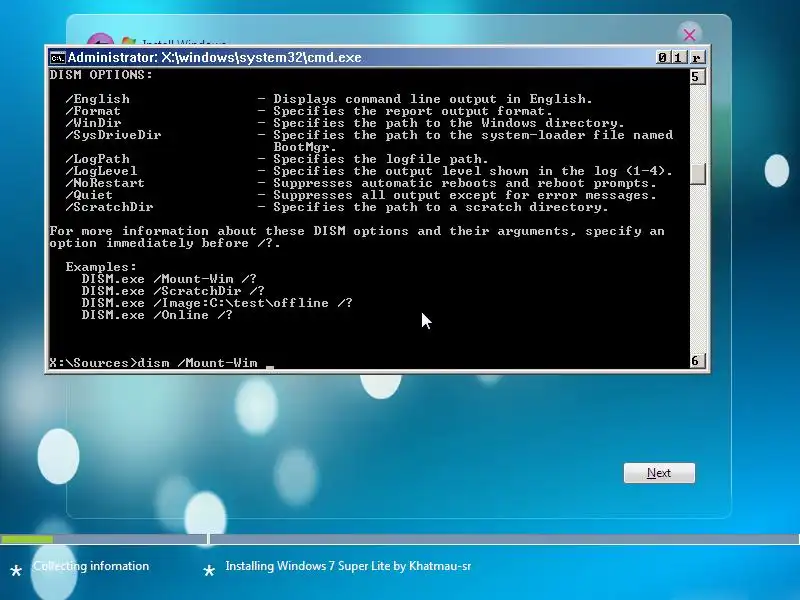Screen dimensions: 800x600
Task: Click the green setup progress bar
Action: point(27,539)
